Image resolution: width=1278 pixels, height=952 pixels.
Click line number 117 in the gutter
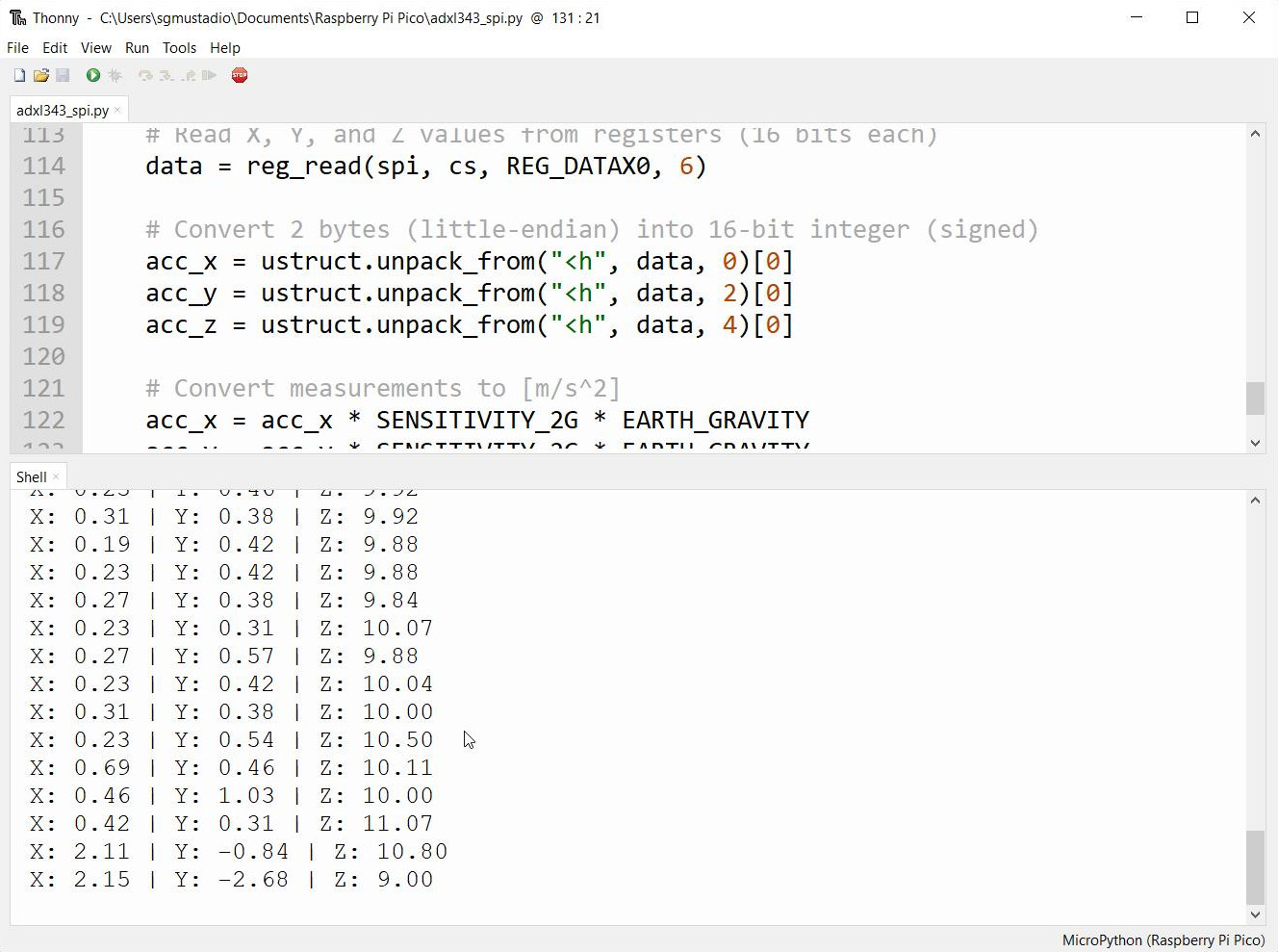44,261
